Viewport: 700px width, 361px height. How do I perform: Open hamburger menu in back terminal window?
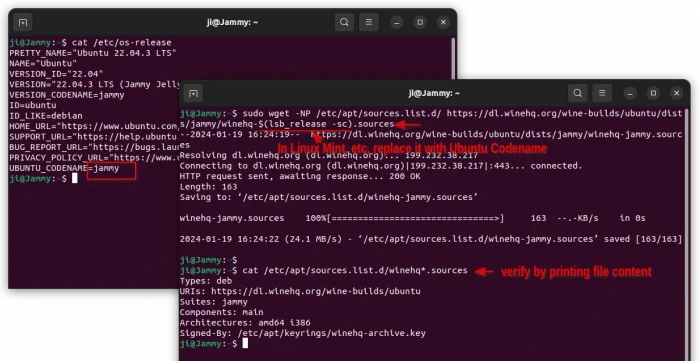(369, 22)
